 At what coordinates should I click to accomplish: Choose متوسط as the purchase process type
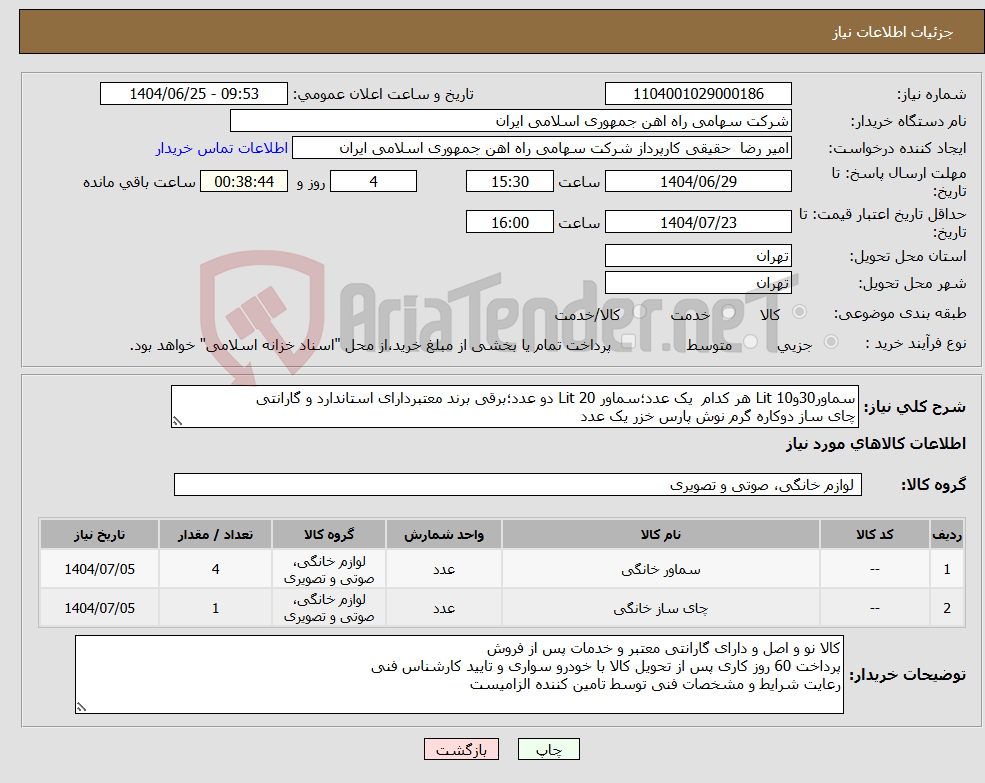coord(752,342)
